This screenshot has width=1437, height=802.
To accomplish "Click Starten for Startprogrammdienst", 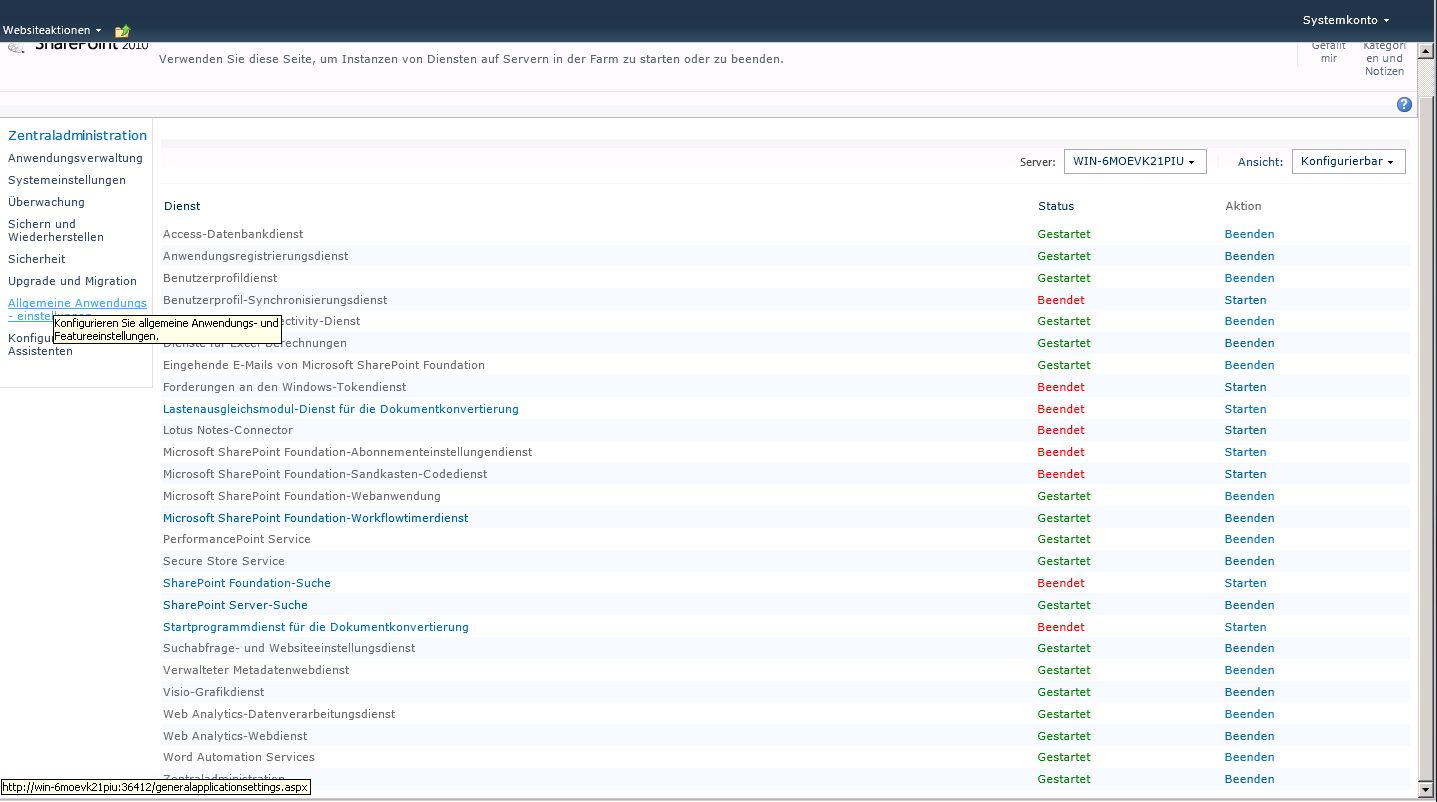I will click(1245, 627).
